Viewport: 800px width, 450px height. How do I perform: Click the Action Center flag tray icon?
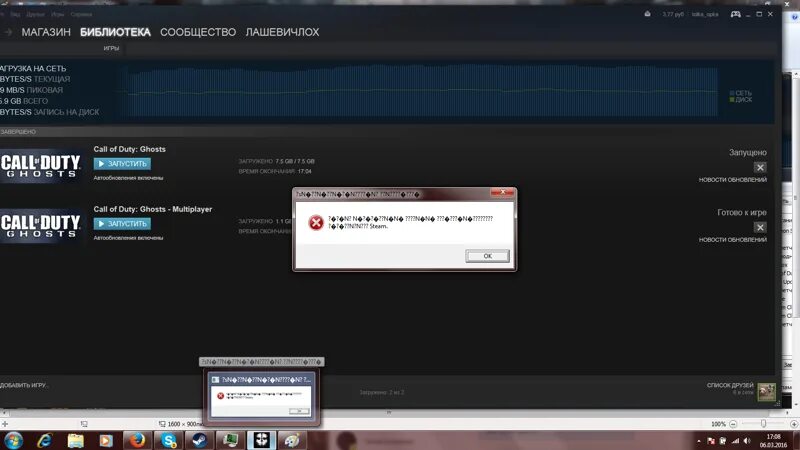(711, 440)
